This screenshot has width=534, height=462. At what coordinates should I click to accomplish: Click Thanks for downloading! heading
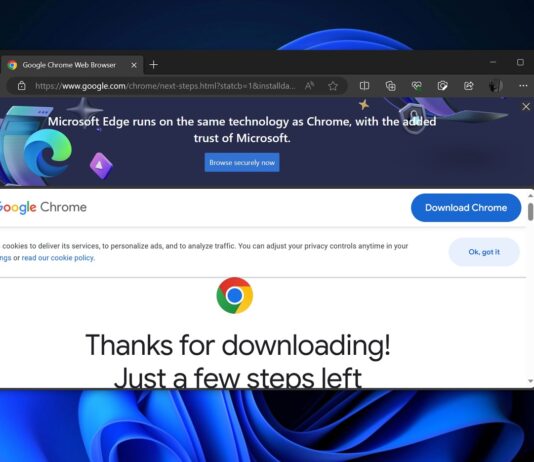point(238,345)
